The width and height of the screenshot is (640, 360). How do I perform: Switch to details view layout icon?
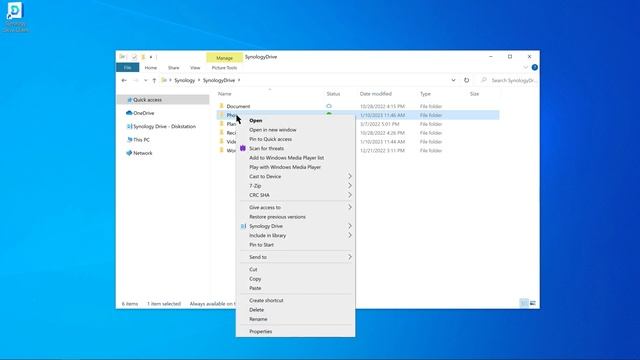point(524,303)
